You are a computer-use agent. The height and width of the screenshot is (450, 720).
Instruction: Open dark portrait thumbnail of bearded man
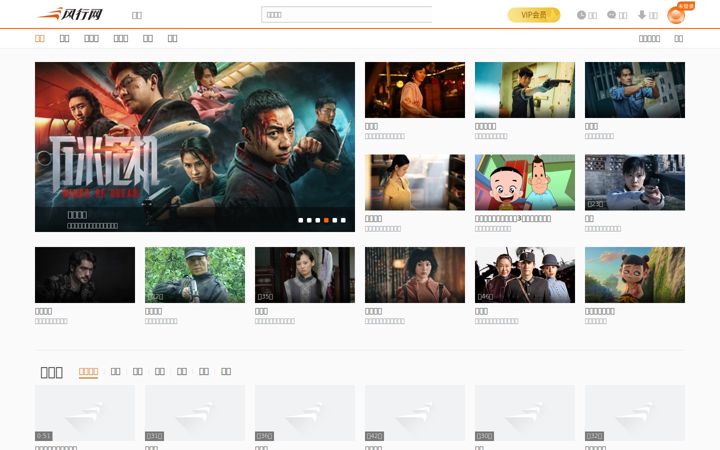pyautogui.click(x=85, y=275)
